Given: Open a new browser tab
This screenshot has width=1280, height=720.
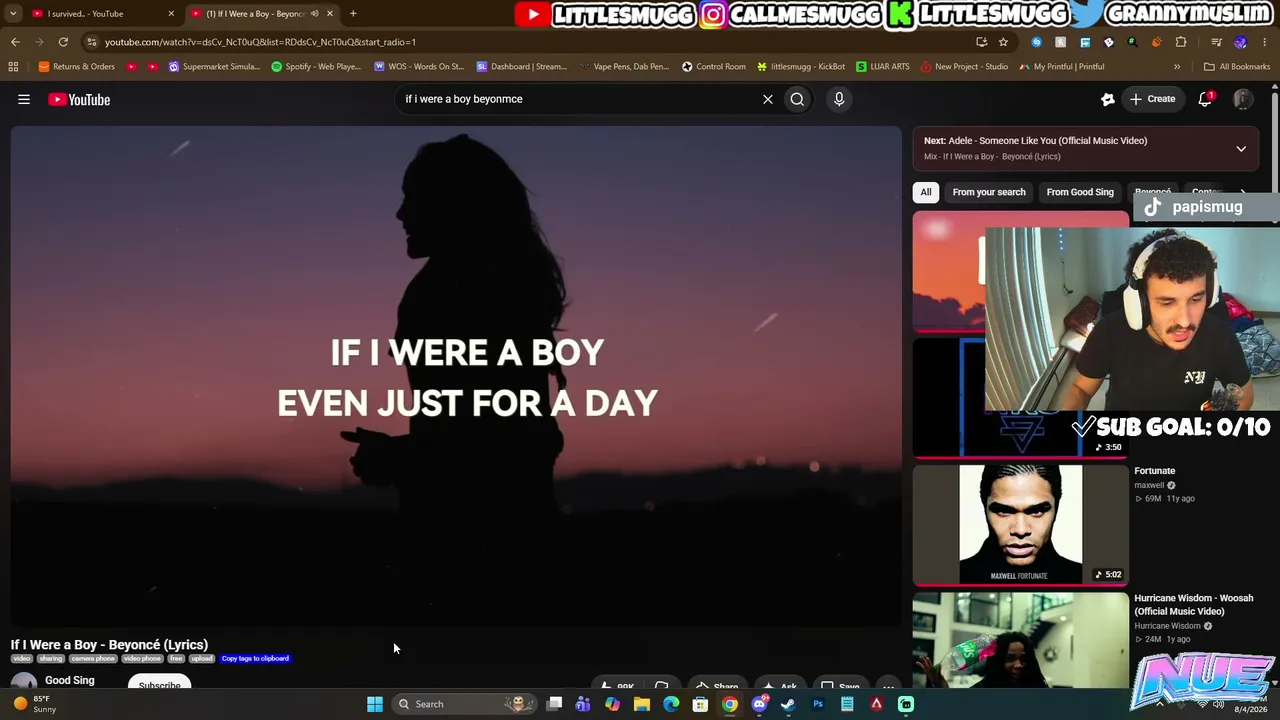Looking at the screenshot, I should 353,14.
